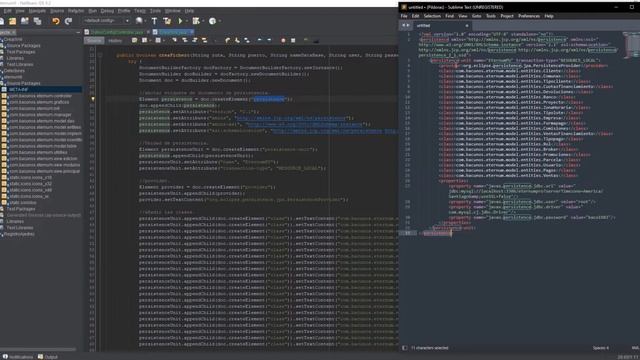This screenshot has height=360, width=640.
Task: Click the find next occurrence icon in editor toolbar
Action: [195, 40]
